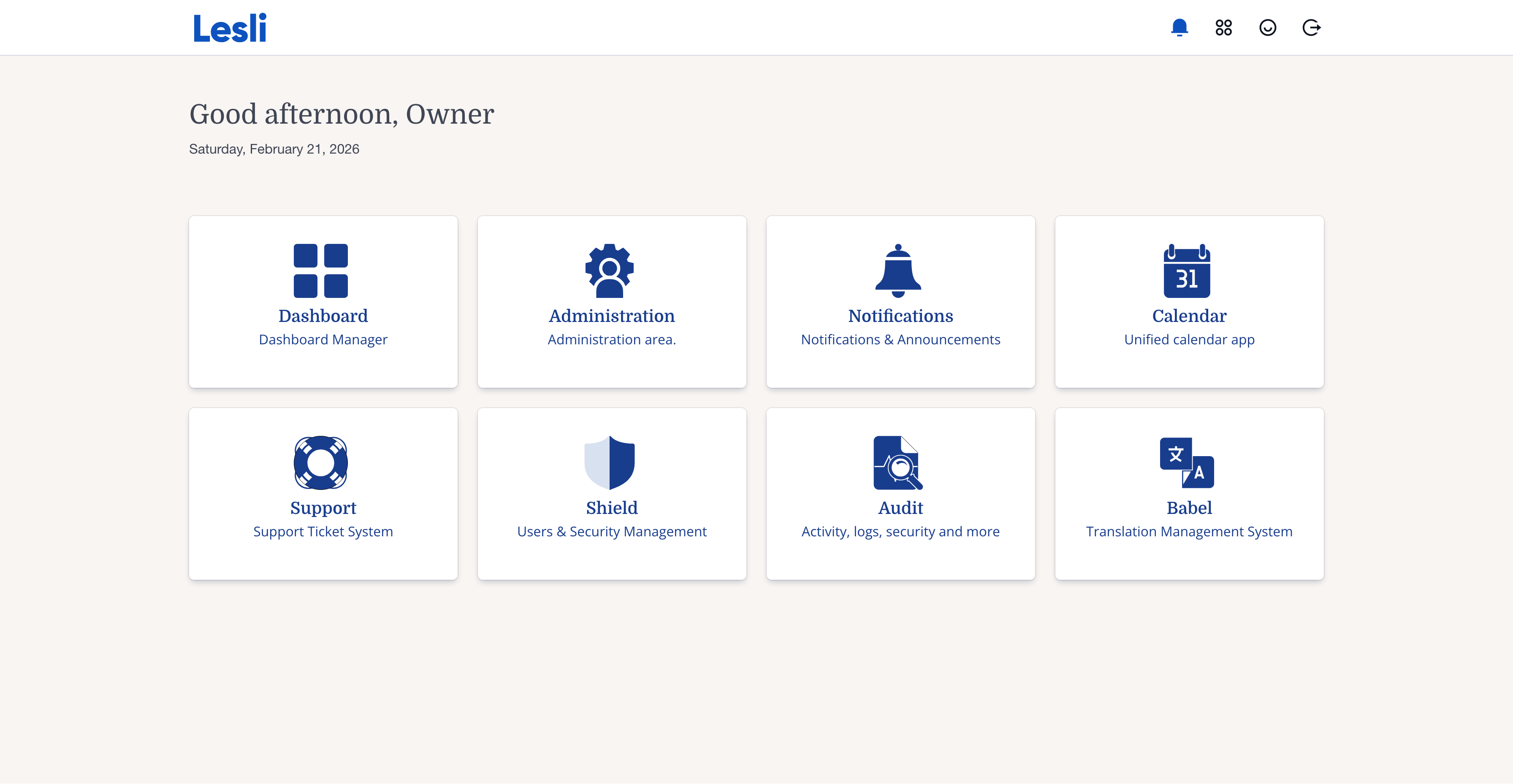Open Notifications & Announcements description
Viewport: 1513px width, 784px height.
tap(900, 339)
